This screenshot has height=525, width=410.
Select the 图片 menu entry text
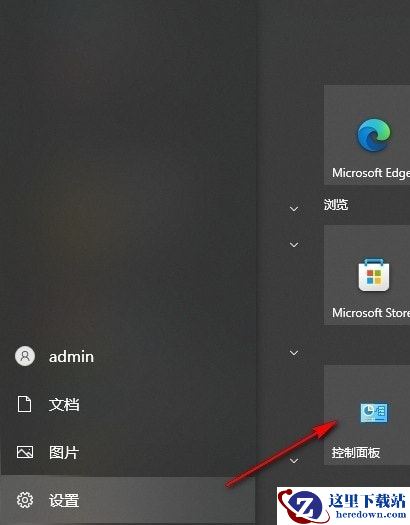pyautogui.click(x=64, y=452)
